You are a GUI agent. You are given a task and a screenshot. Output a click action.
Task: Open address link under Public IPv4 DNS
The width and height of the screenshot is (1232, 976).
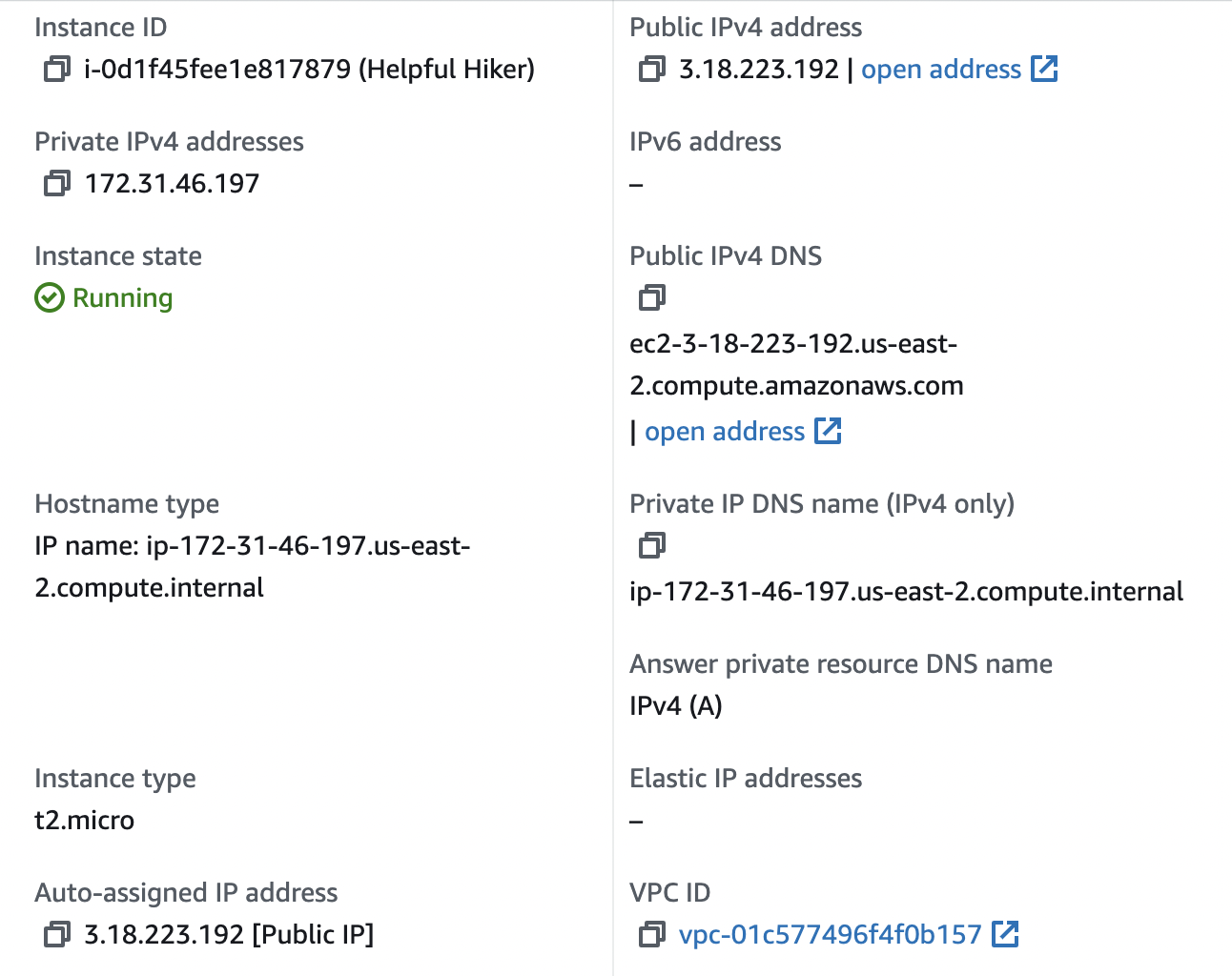[x=725, y=432]
